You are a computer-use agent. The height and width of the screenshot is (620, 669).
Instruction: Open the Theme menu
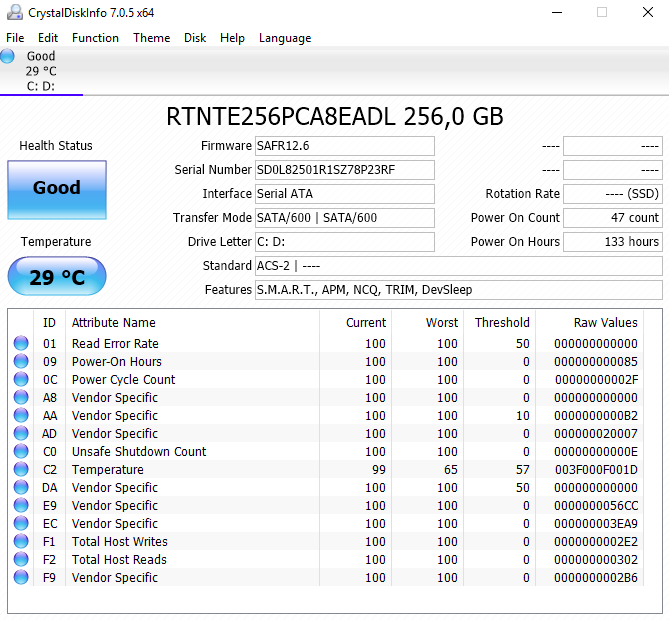pos(151,38)
